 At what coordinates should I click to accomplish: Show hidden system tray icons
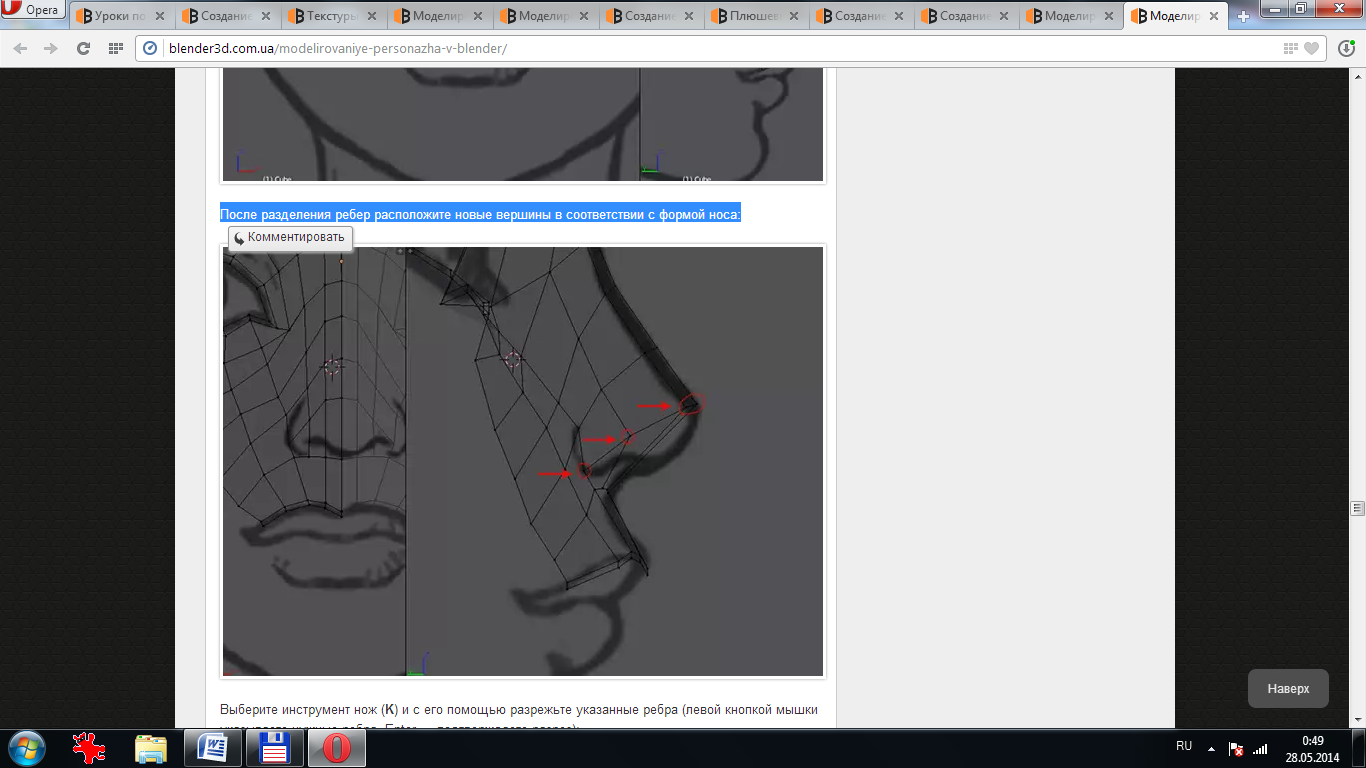click(1212, 747)
